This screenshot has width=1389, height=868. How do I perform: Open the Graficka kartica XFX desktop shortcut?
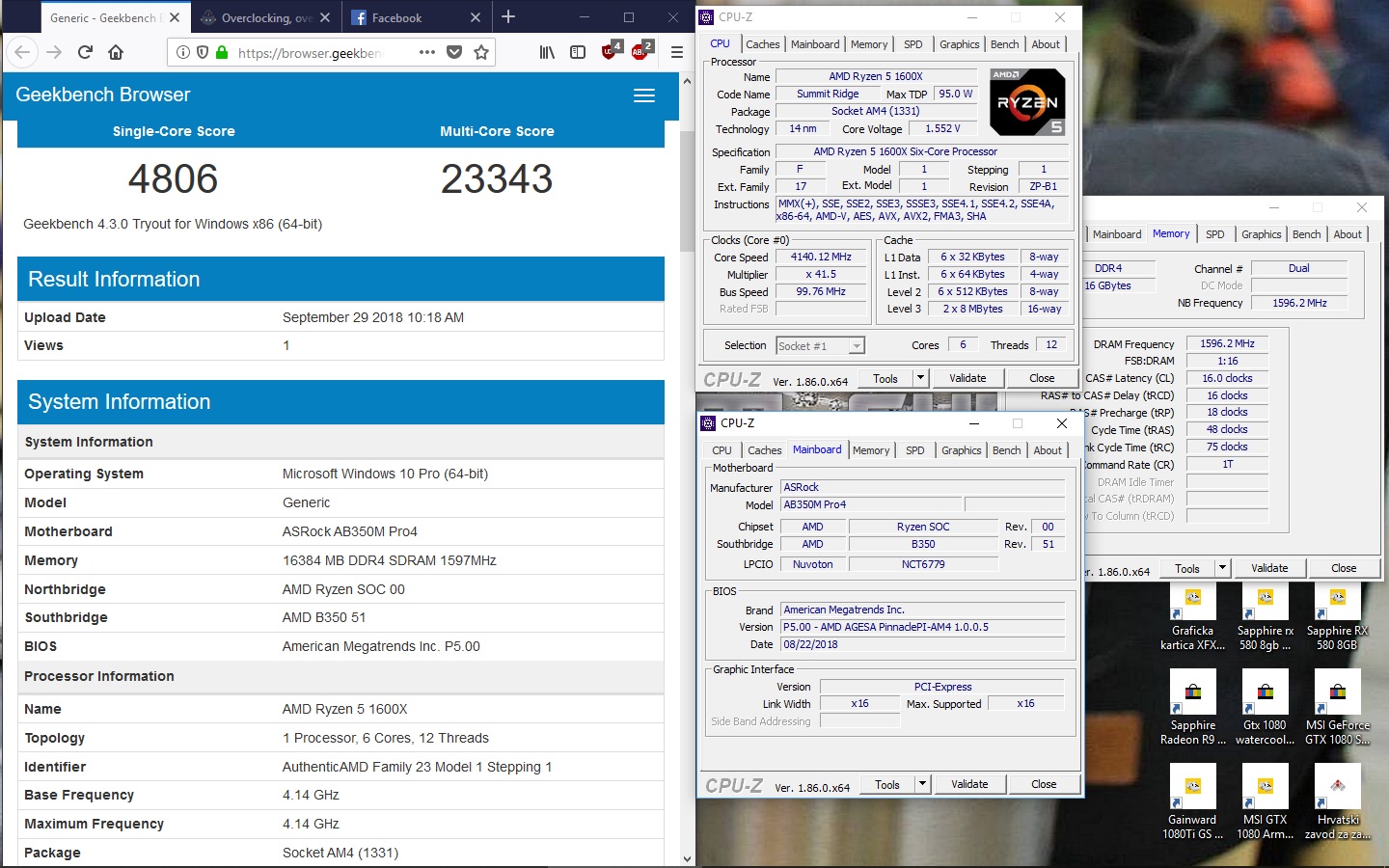[x=1193, y=617]
